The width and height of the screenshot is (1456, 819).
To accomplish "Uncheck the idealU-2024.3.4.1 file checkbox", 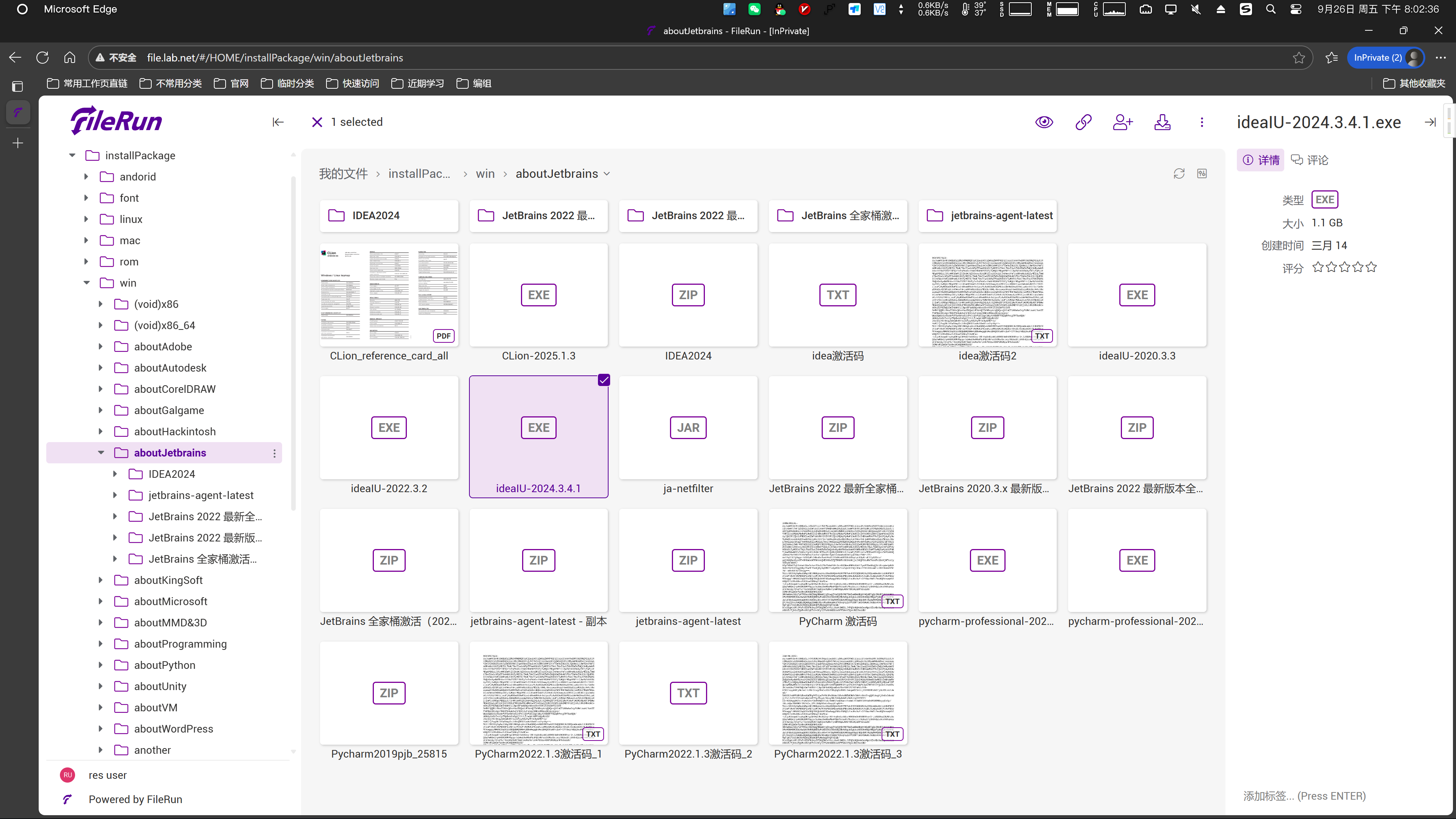I will click(x=604, y=380).
